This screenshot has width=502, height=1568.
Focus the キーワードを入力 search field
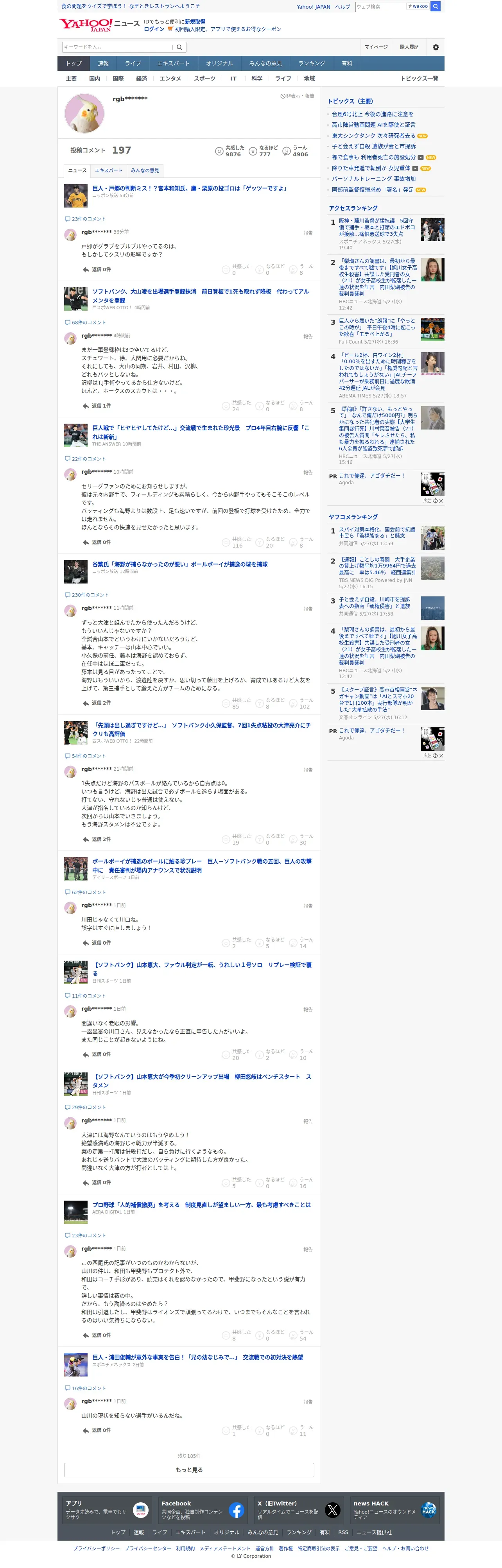[117, 47]
